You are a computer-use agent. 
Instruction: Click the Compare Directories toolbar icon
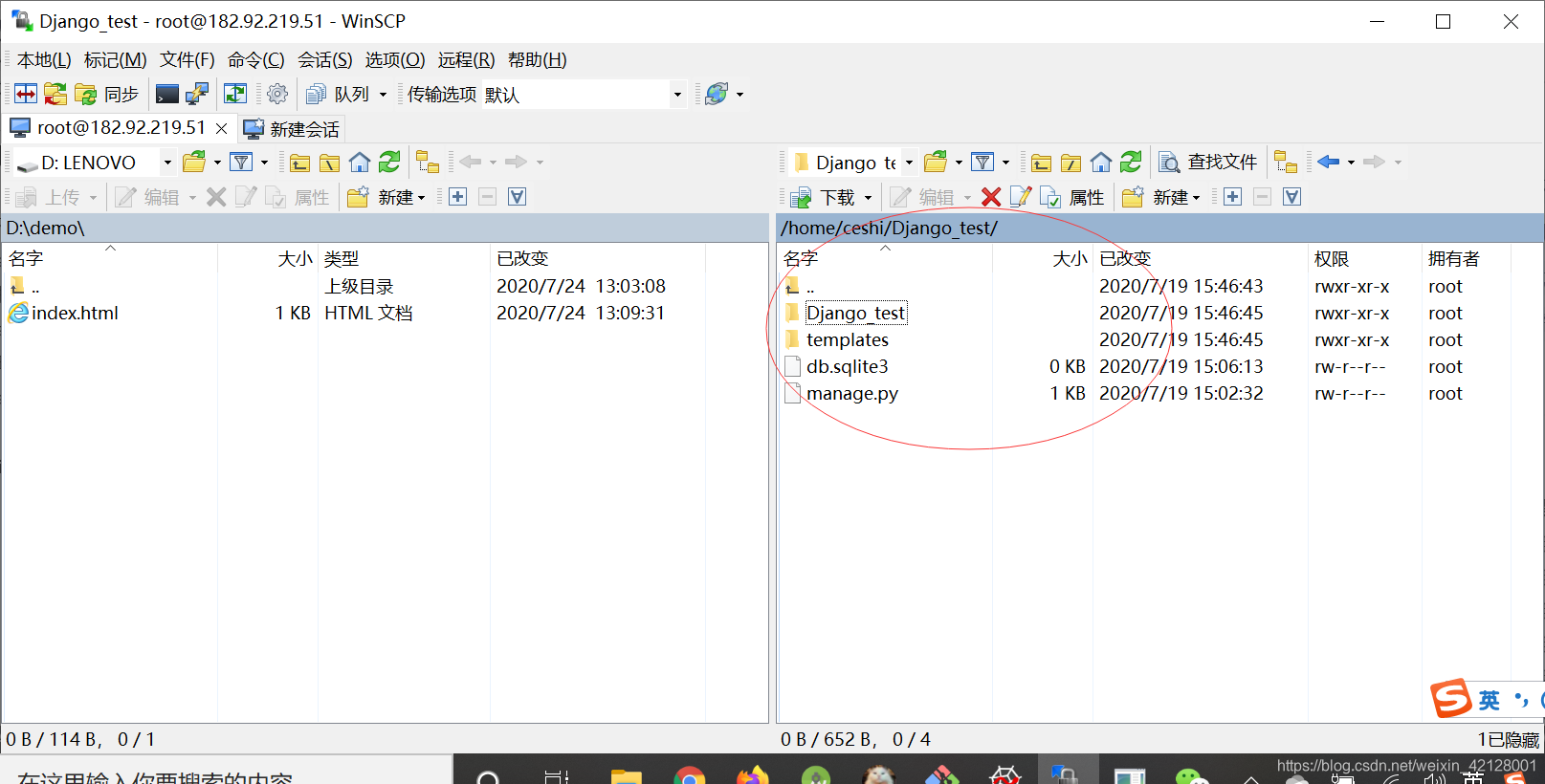pyautogui.click(x=26, y=94)
